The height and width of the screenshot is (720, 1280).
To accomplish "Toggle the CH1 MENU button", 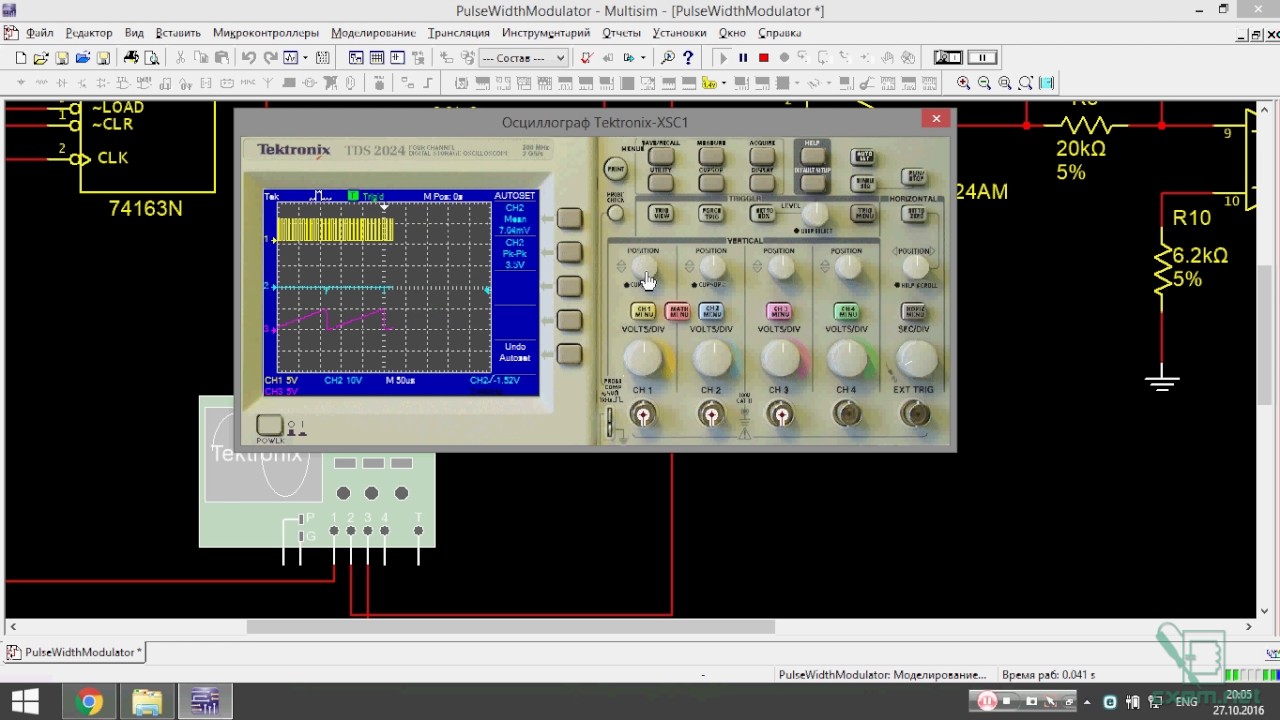I will [x=643, y=312].
